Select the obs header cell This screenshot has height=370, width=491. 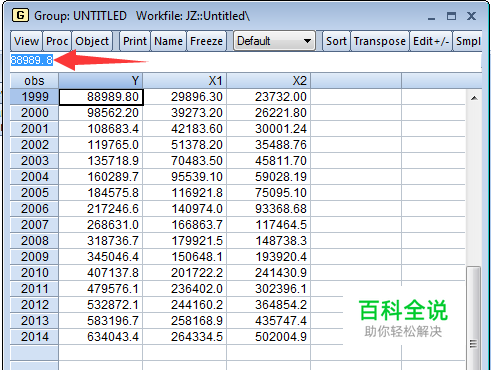[x=34, y=81]
